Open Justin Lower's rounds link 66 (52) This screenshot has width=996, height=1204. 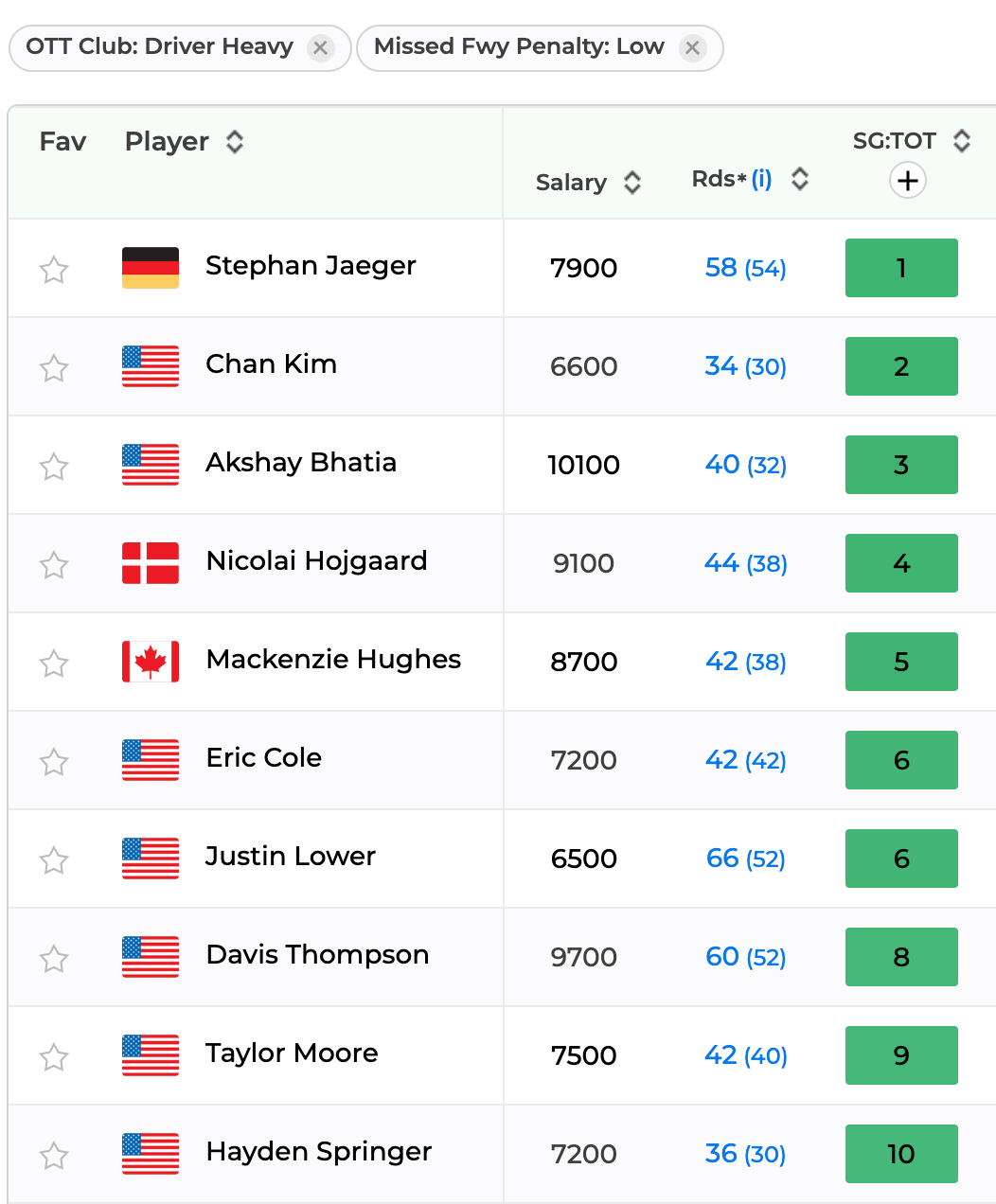(746, 859)
